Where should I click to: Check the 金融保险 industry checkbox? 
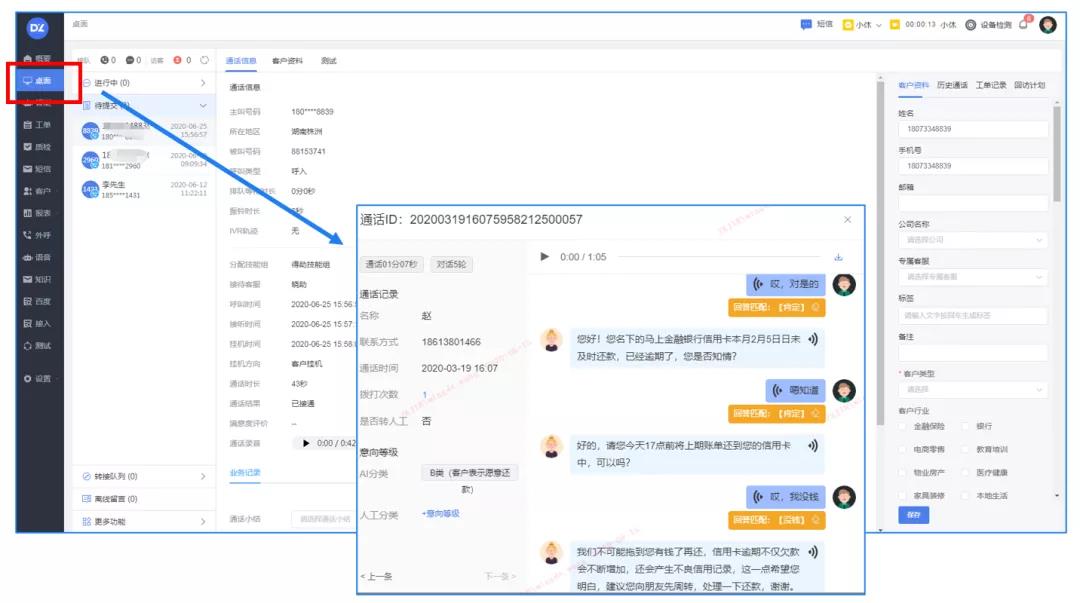(904, 426)
